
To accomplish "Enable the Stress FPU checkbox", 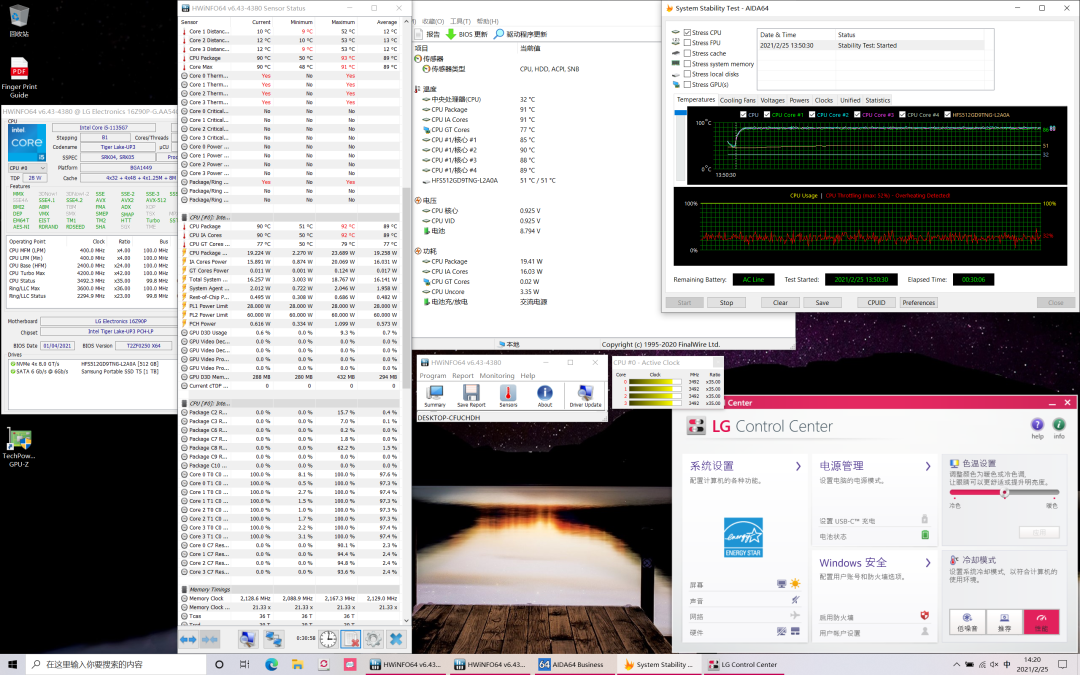I will 688,43.
